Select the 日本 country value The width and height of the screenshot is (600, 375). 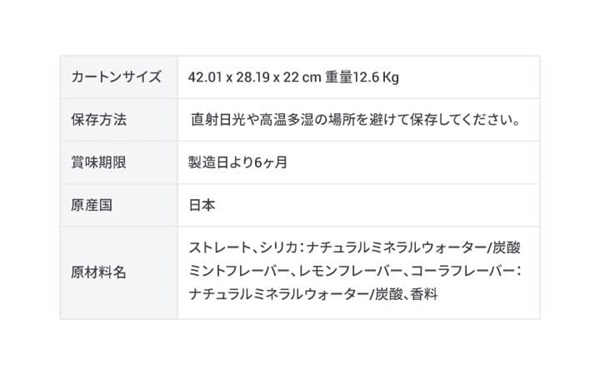point(202,205)
